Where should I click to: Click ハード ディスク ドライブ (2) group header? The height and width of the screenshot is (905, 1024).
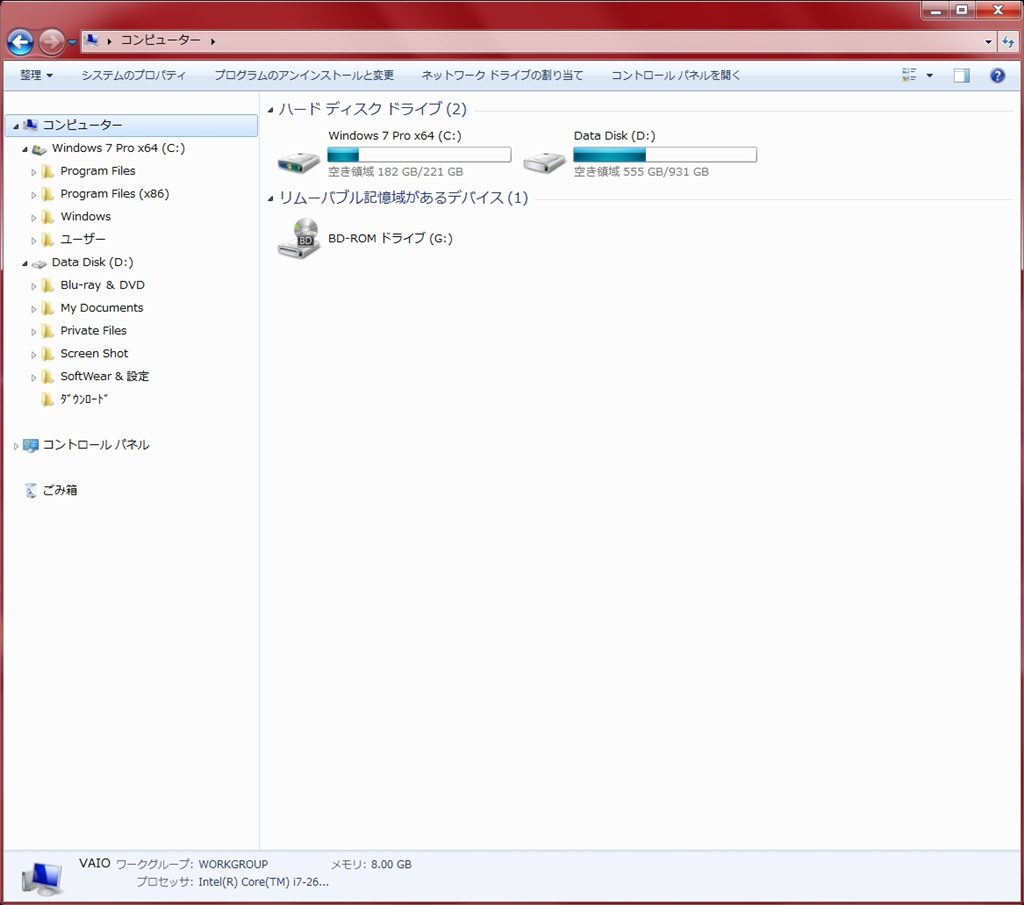(373, 109)
